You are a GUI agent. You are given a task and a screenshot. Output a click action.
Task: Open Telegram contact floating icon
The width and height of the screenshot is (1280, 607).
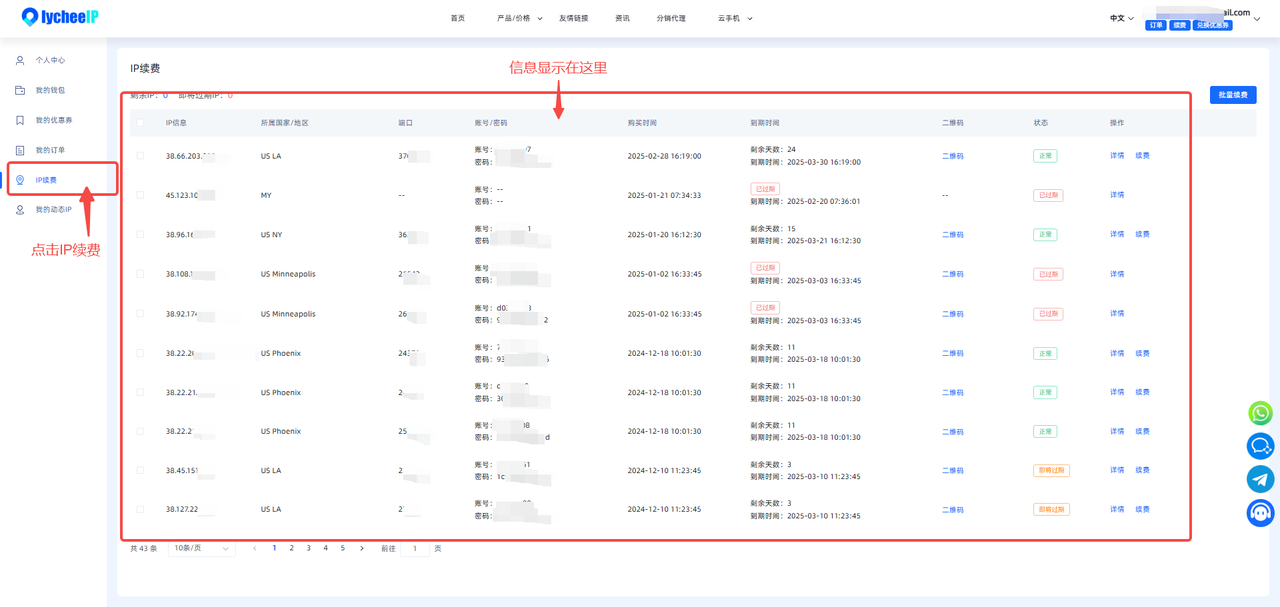[1260, 479]
